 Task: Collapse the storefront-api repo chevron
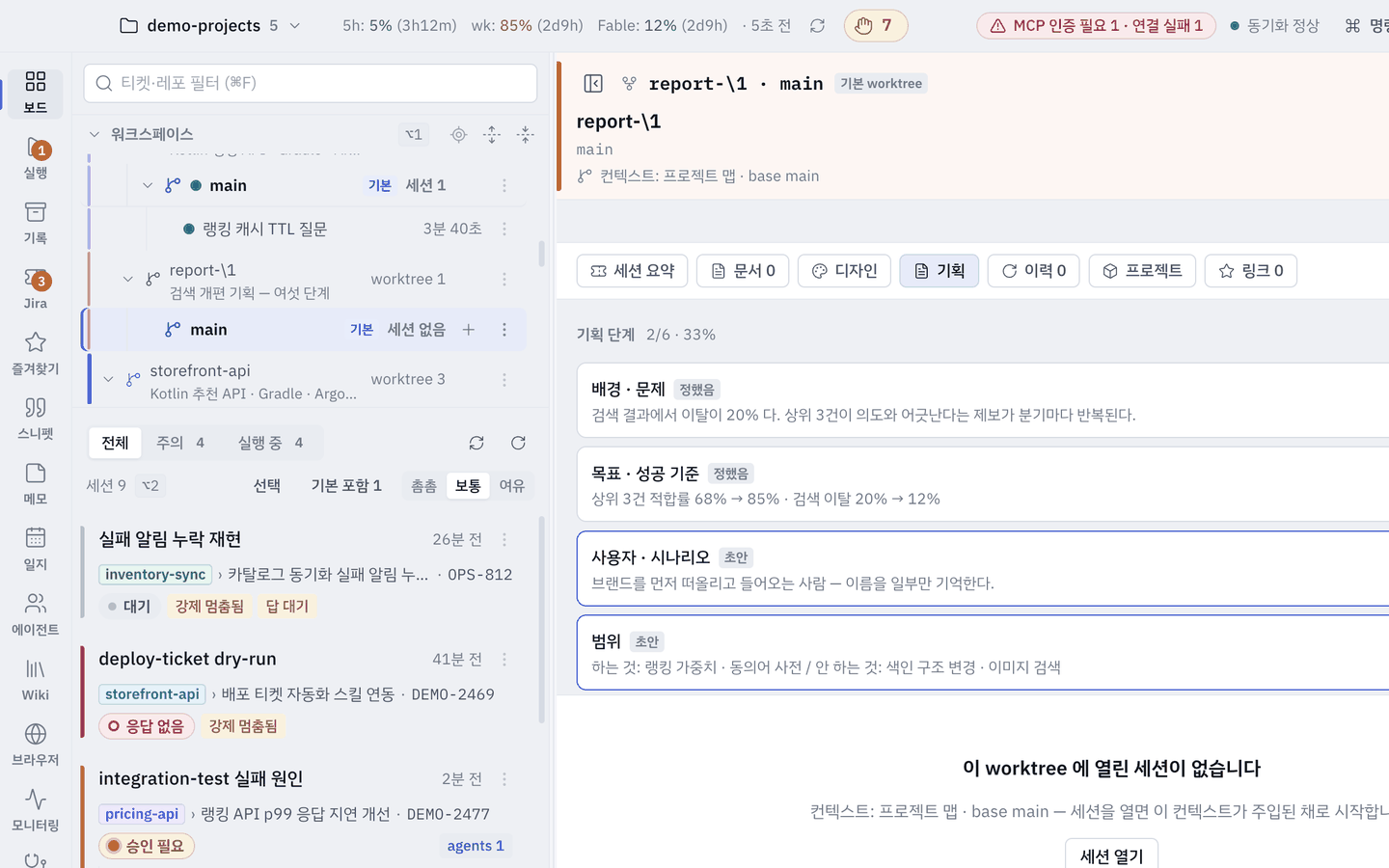(x=108, y=380)
